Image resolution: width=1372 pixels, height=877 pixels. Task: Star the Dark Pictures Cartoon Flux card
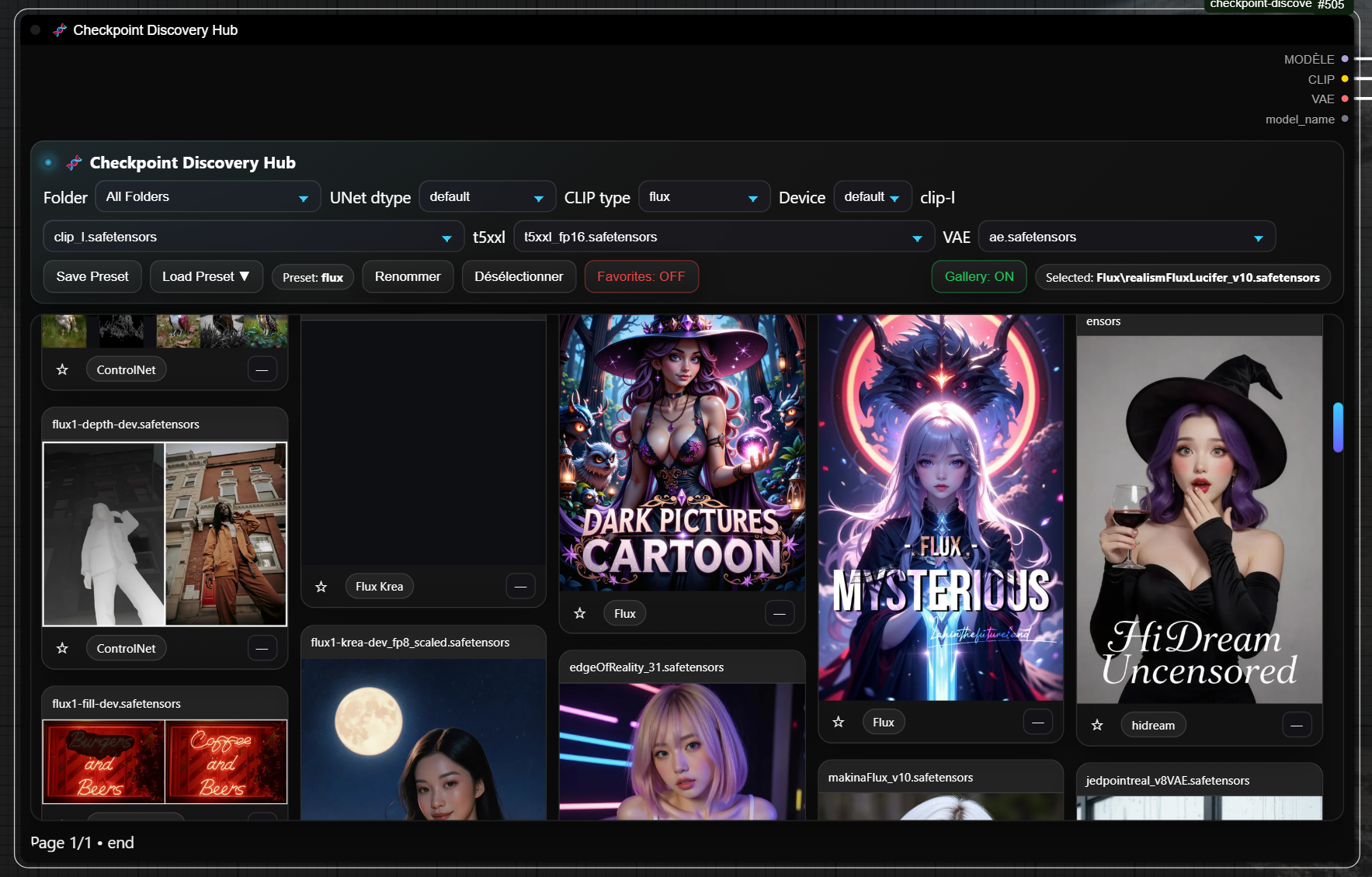[579, 613]
